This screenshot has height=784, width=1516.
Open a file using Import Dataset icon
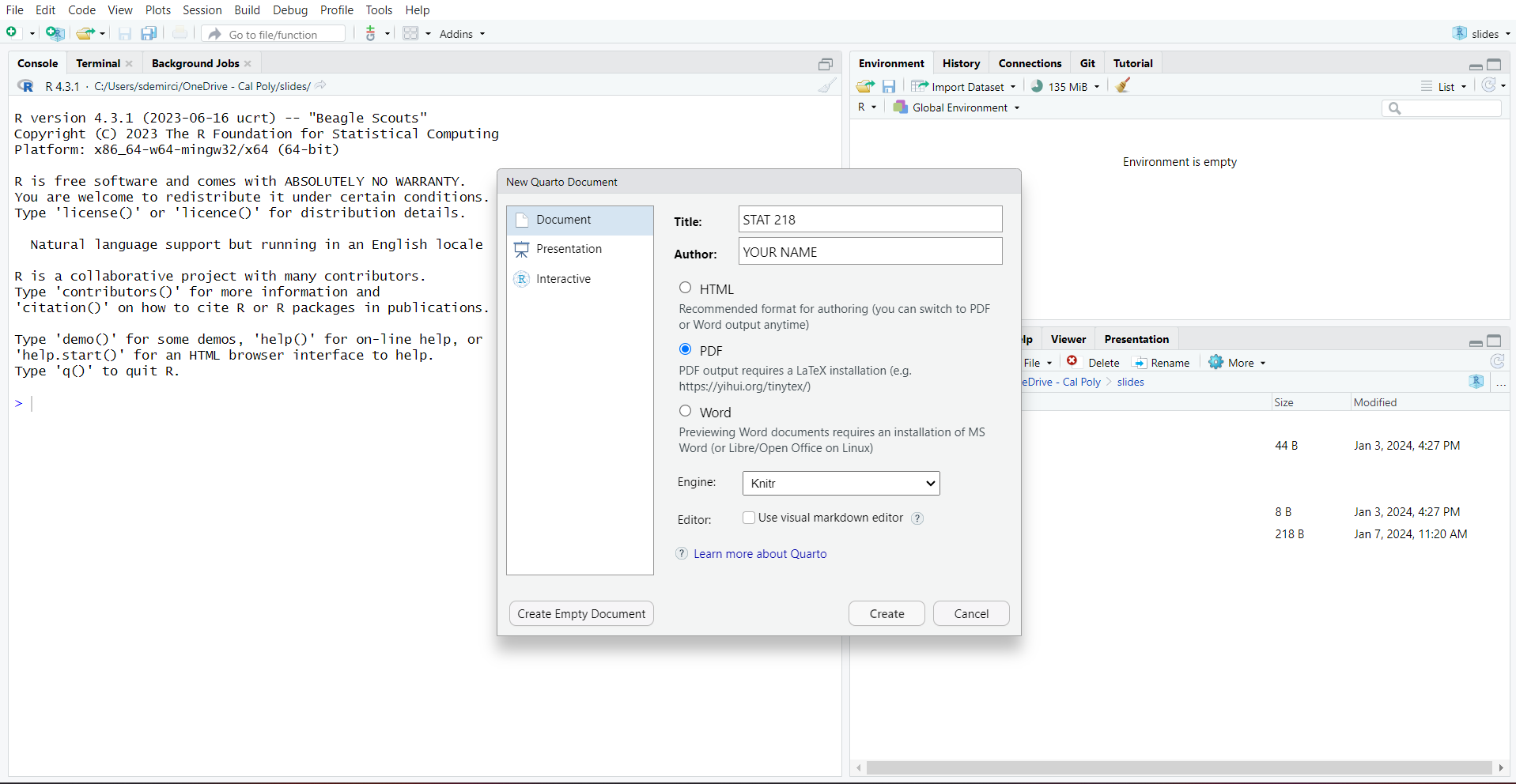pos(918,86)
